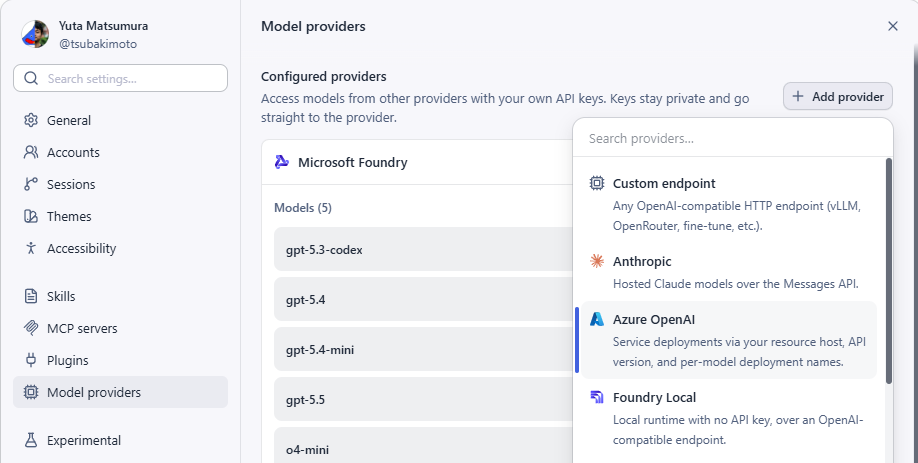Click the Plugins plug icon
This screenshot has height=463, width=918.
click(30, 360)
